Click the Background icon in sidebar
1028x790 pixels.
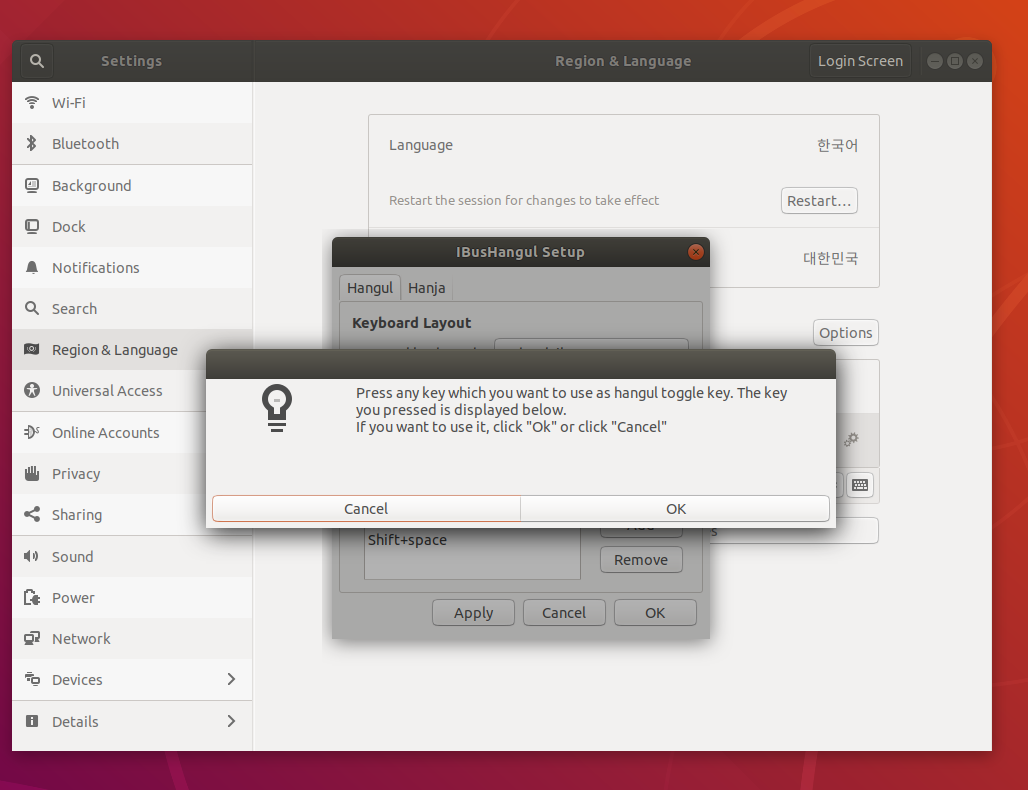click(31, 186)
